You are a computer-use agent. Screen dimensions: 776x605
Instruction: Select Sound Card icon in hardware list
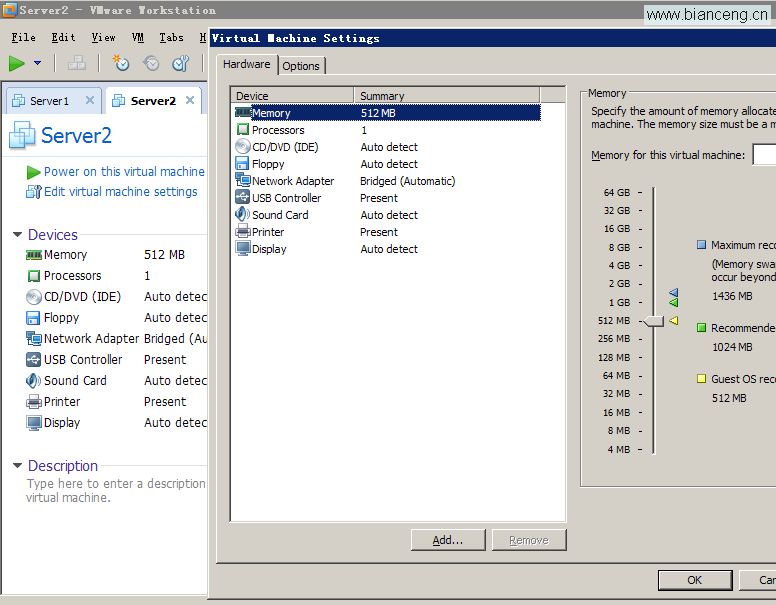point(242,214)
